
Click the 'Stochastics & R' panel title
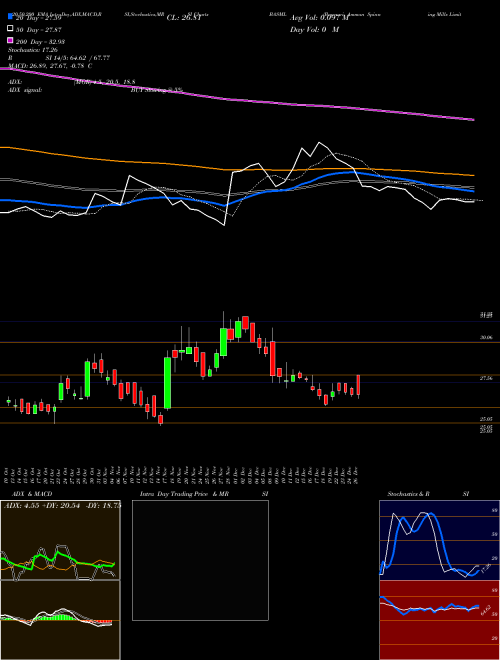click(x=408, y=494)
